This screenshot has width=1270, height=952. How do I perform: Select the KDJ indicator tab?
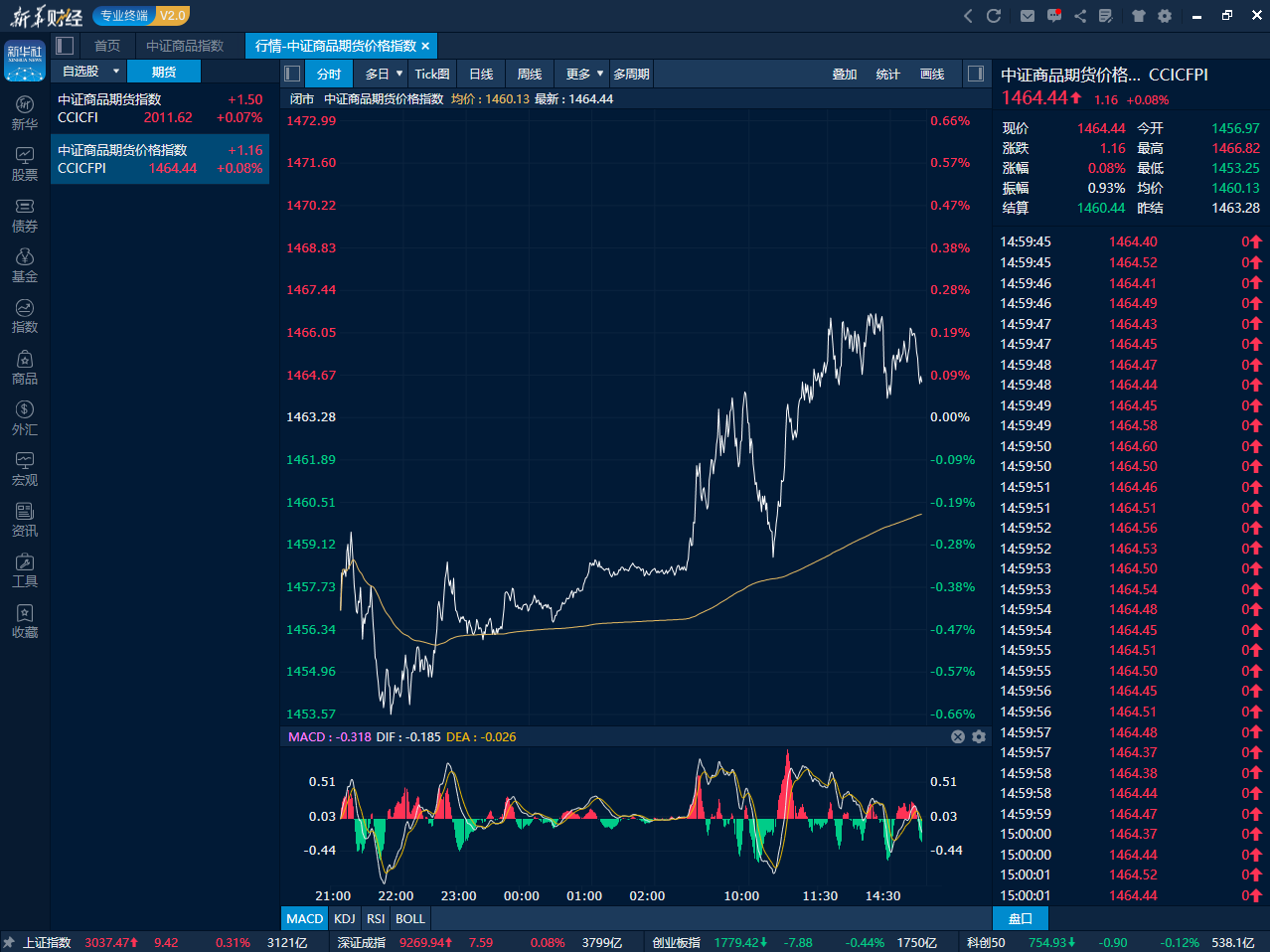[x=345, y=918]
